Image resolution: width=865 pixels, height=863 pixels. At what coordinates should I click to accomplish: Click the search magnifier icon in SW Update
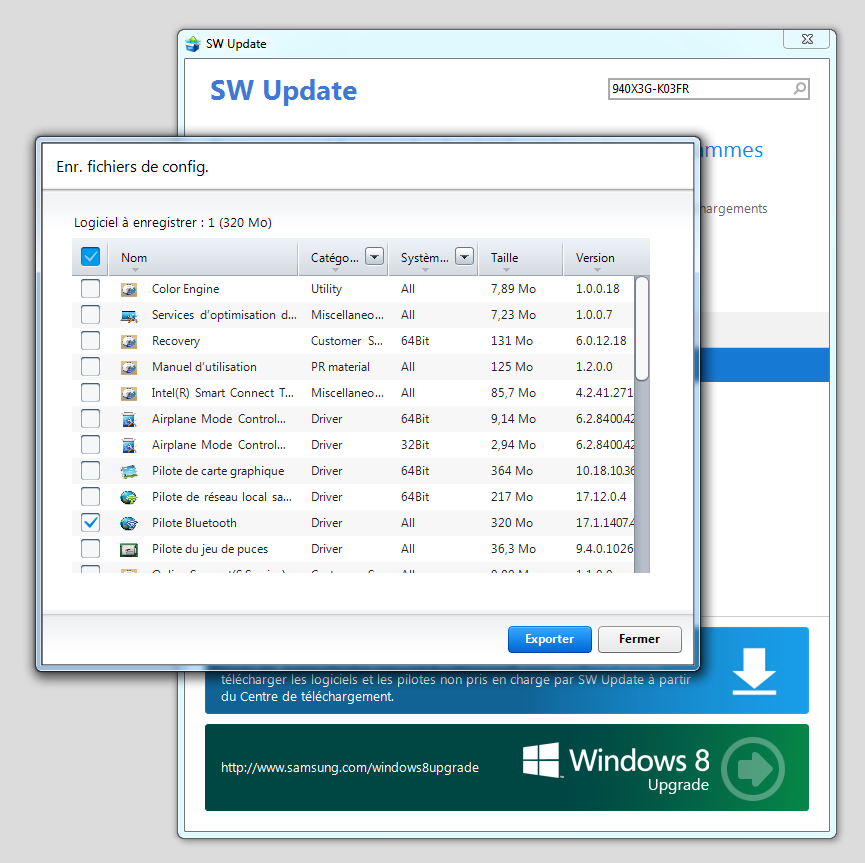tap(799, 88)
